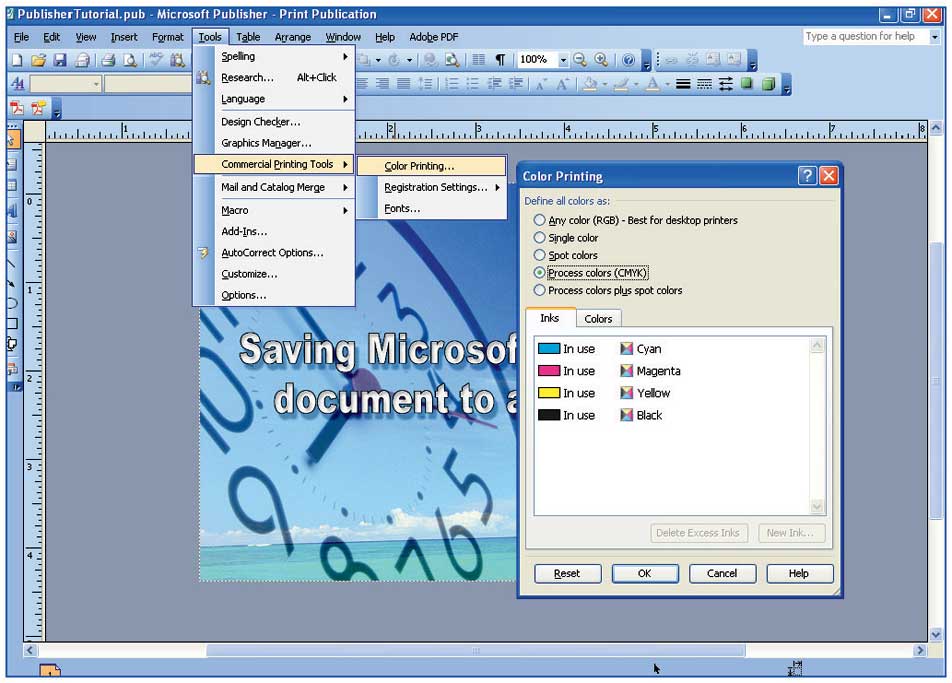Open the Fill Color dropdown arrow

[x=605, y=84]
